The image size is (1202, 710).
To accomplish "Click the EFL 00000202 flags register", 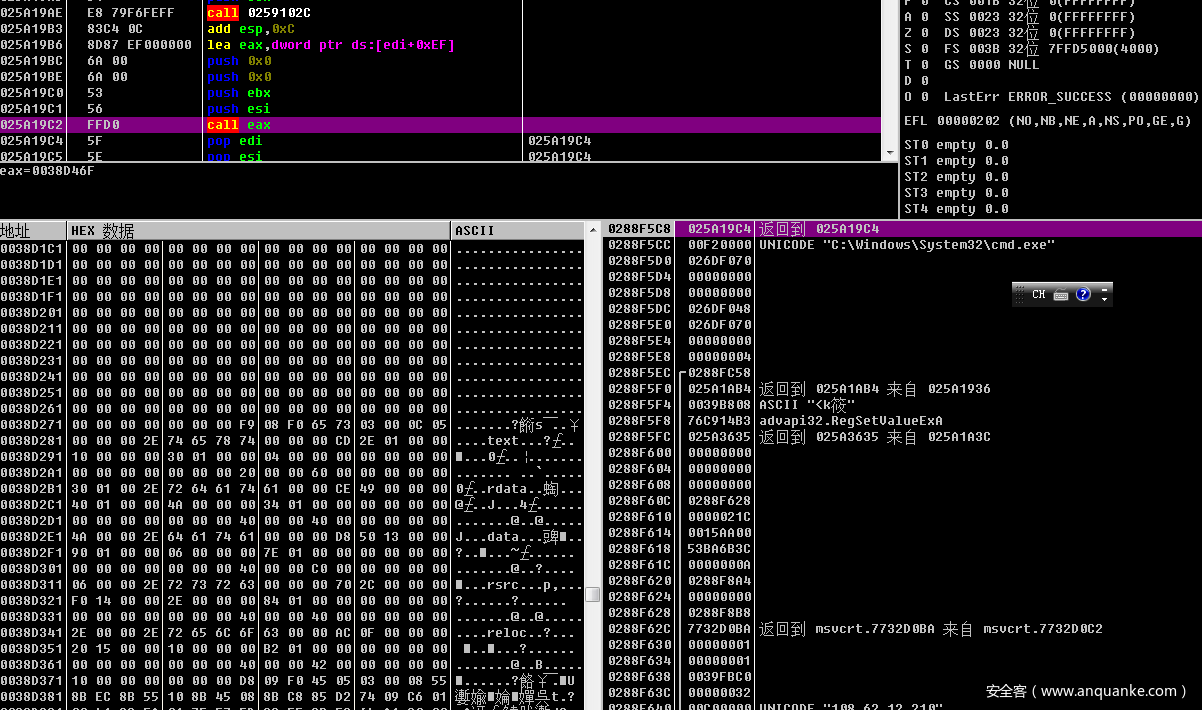I will (x=1047, y=121).
